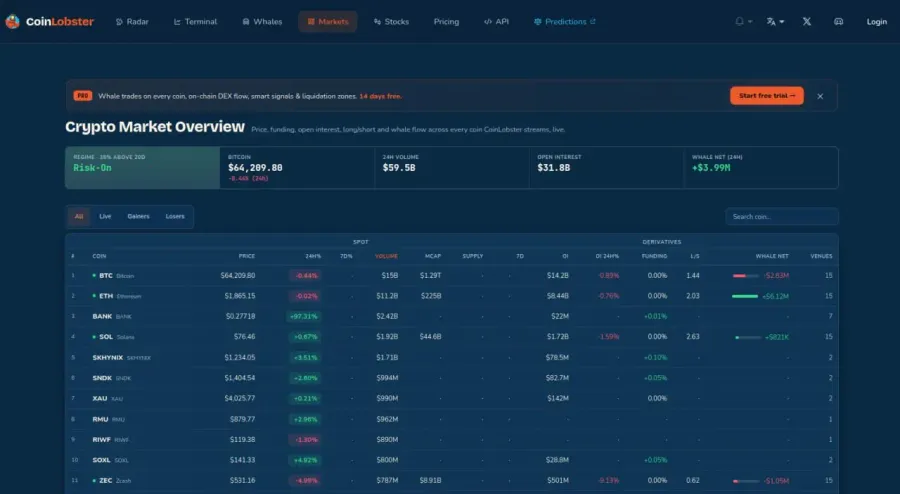Click the Bitcoin $64,209.80 summary card
The width and height of the screenshot is (900, 494).
point(297,168)
